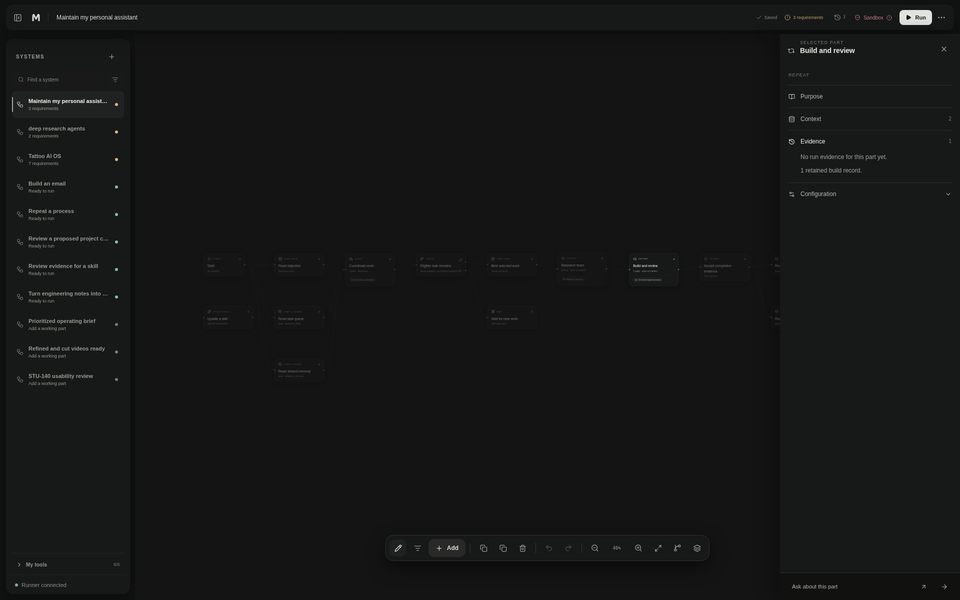The height and width of the screenshot is (600, 960).
Task: Expand the Configuration section
Action: pyautogui.click(x=869, y=194)
